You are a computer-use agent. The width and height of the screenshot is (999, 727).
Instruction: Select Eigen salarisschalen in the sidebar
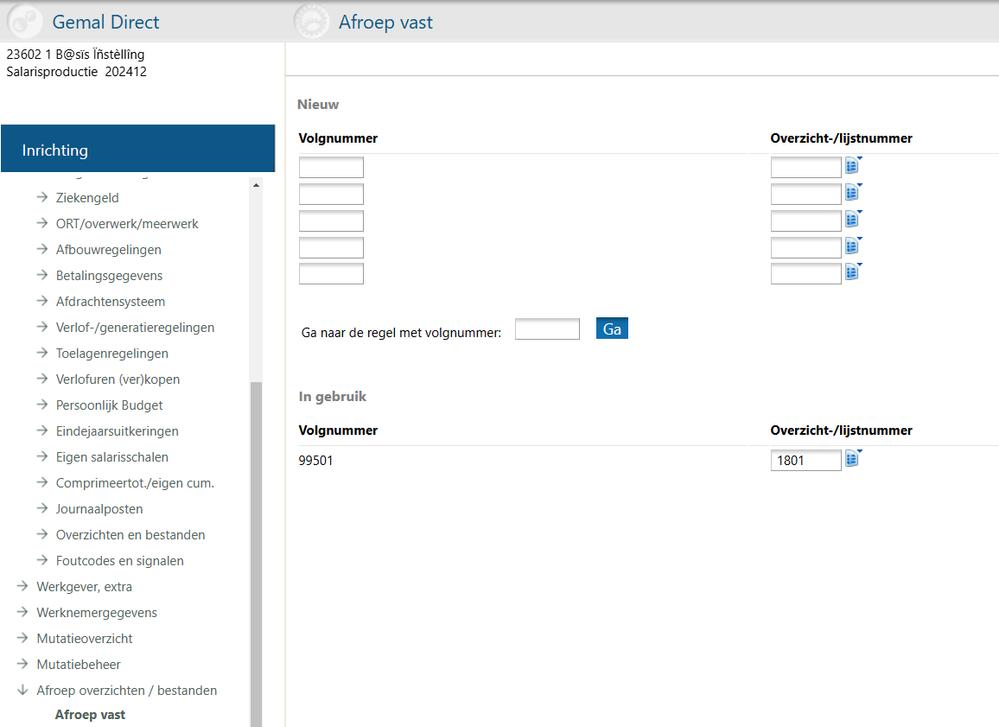tap(112, 457)
